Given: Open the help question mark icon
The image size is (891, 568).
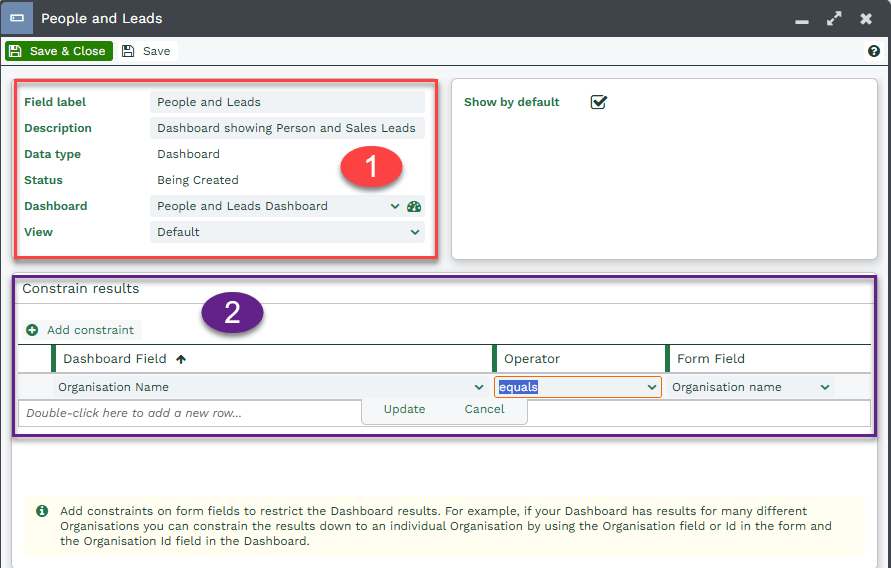Looking at the screenshot, I should [x=874, y=51].
